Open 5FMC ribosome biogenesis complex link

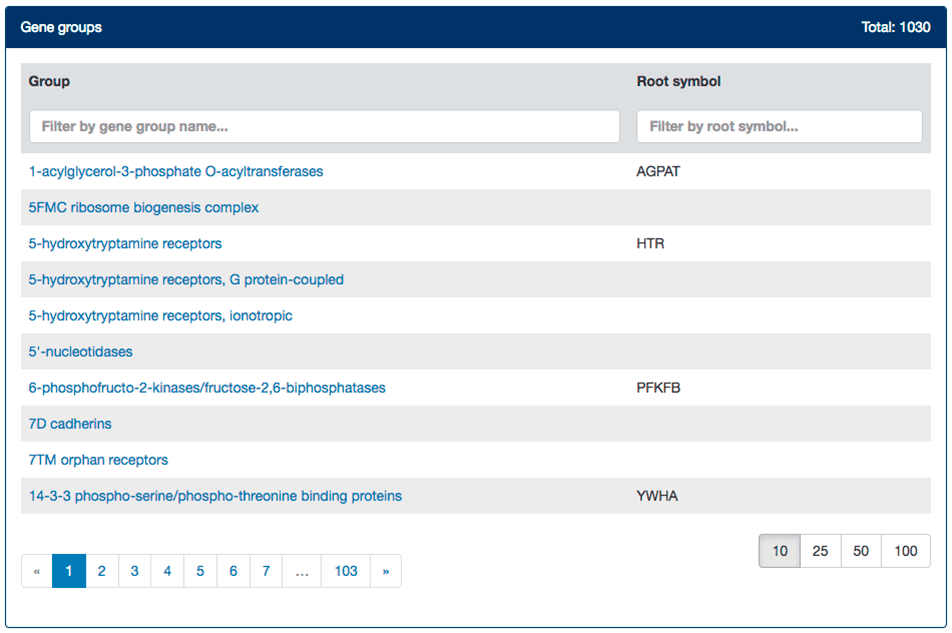tap(144, 207)
